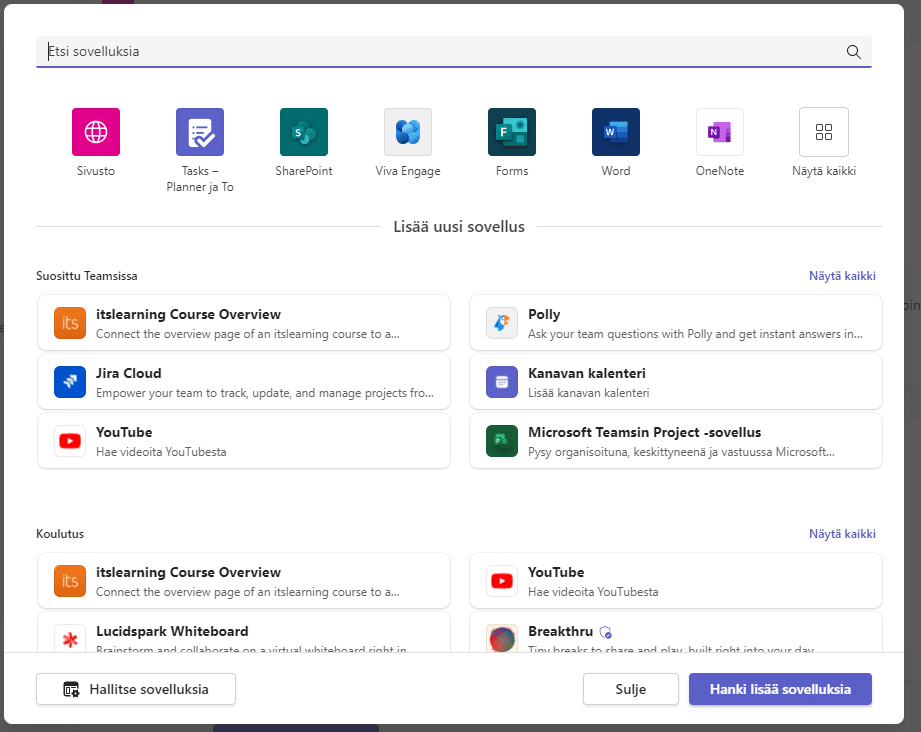Click the Lisää uusi sovellus heading
Screen dimensions: 921x732
459,227
